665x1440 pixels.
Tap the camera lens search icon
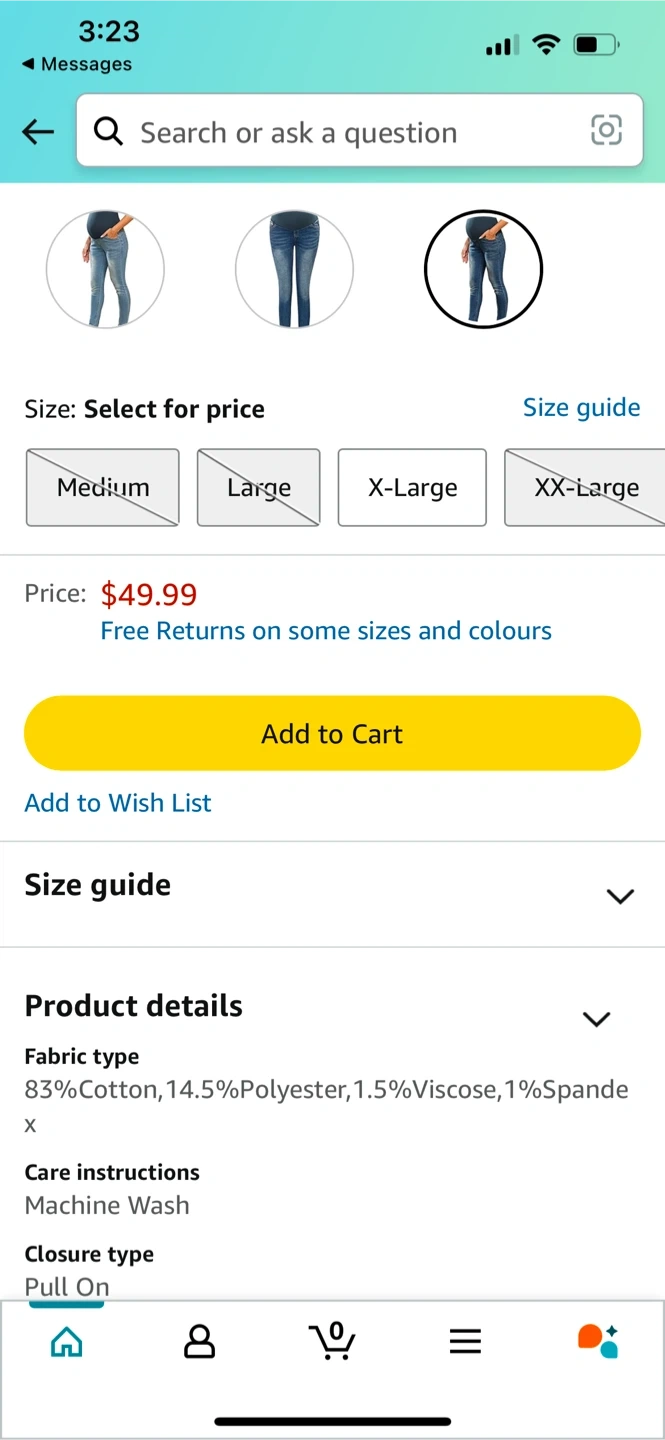(x=606, y=131)
